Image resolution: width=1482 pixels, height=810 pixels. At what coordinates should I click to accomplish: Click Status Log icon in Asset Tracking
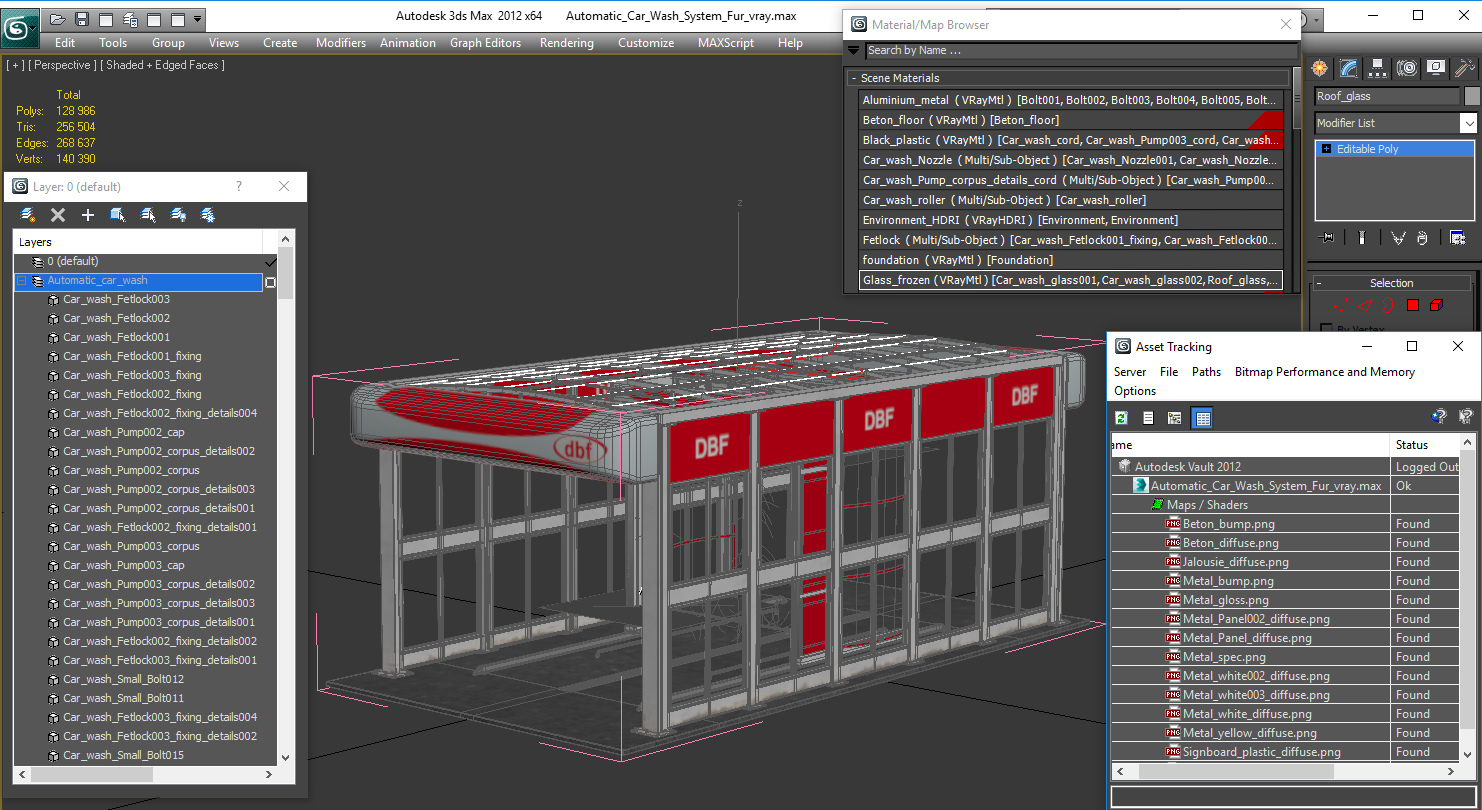pyautogui.click(x=1148, y=418)
